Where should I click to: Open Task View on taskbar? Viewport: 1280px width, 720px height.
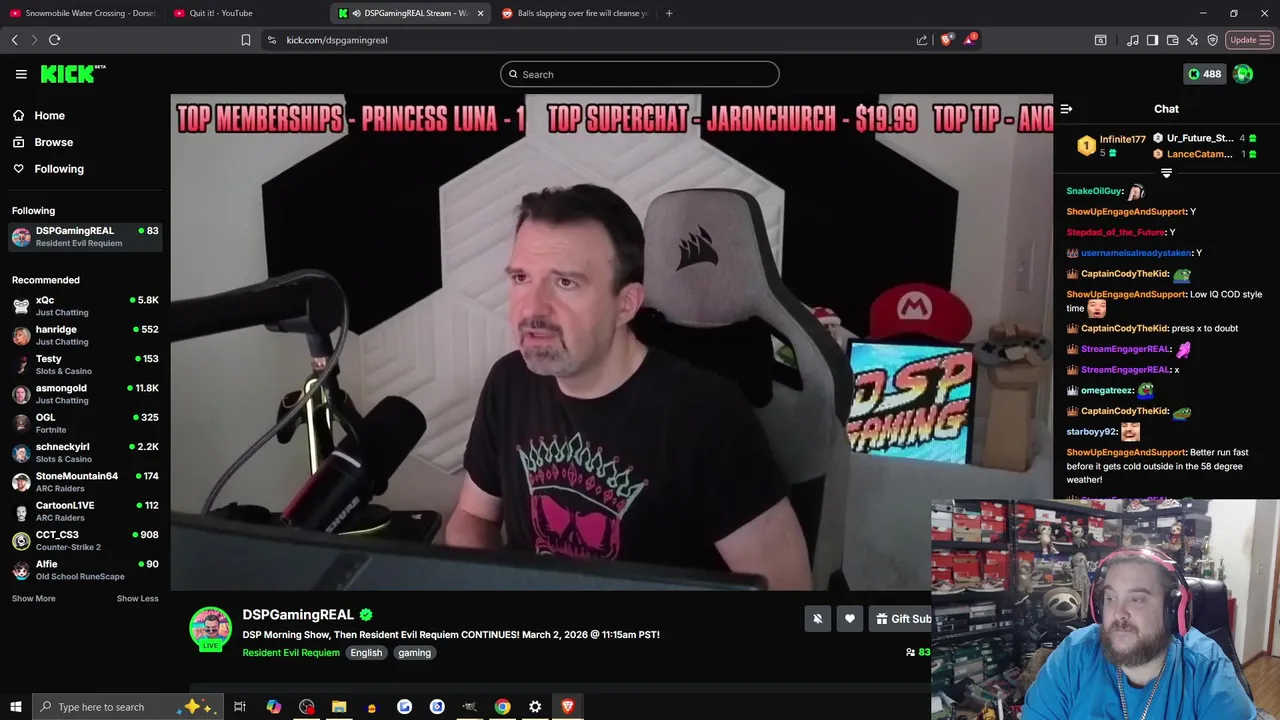240,707
